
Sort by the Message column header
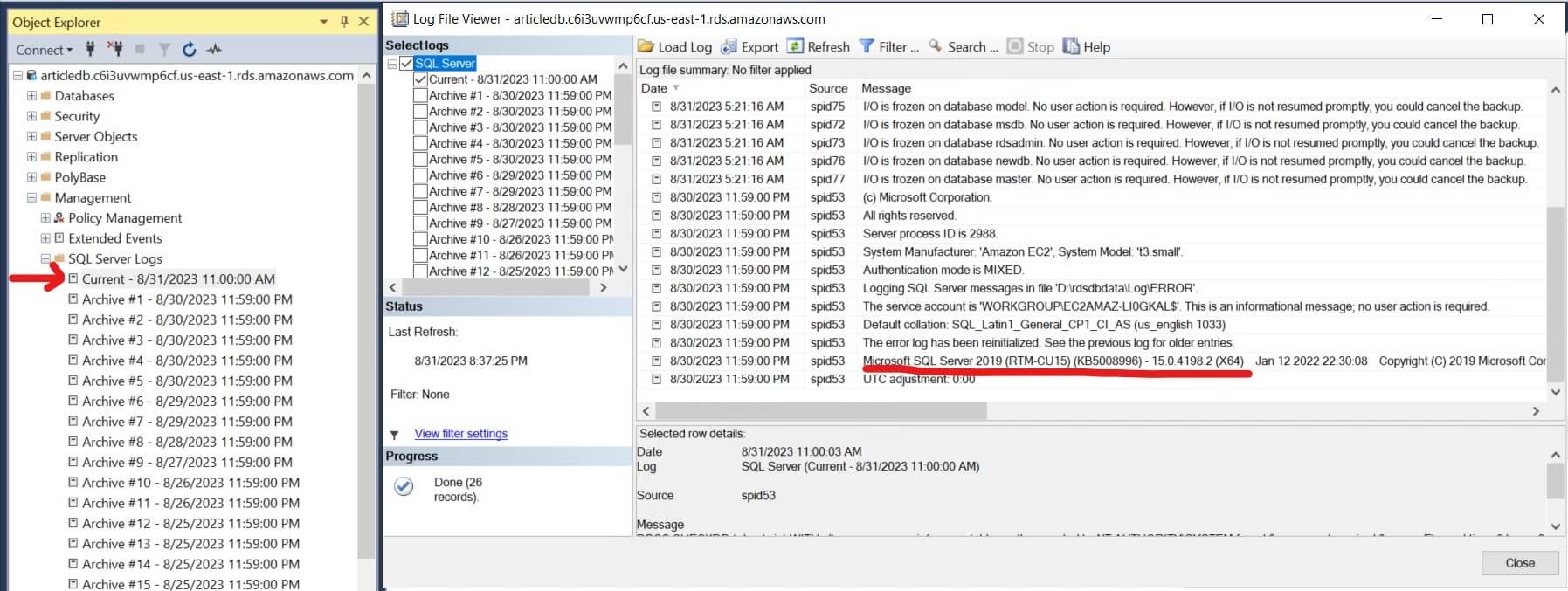(886, 88)
